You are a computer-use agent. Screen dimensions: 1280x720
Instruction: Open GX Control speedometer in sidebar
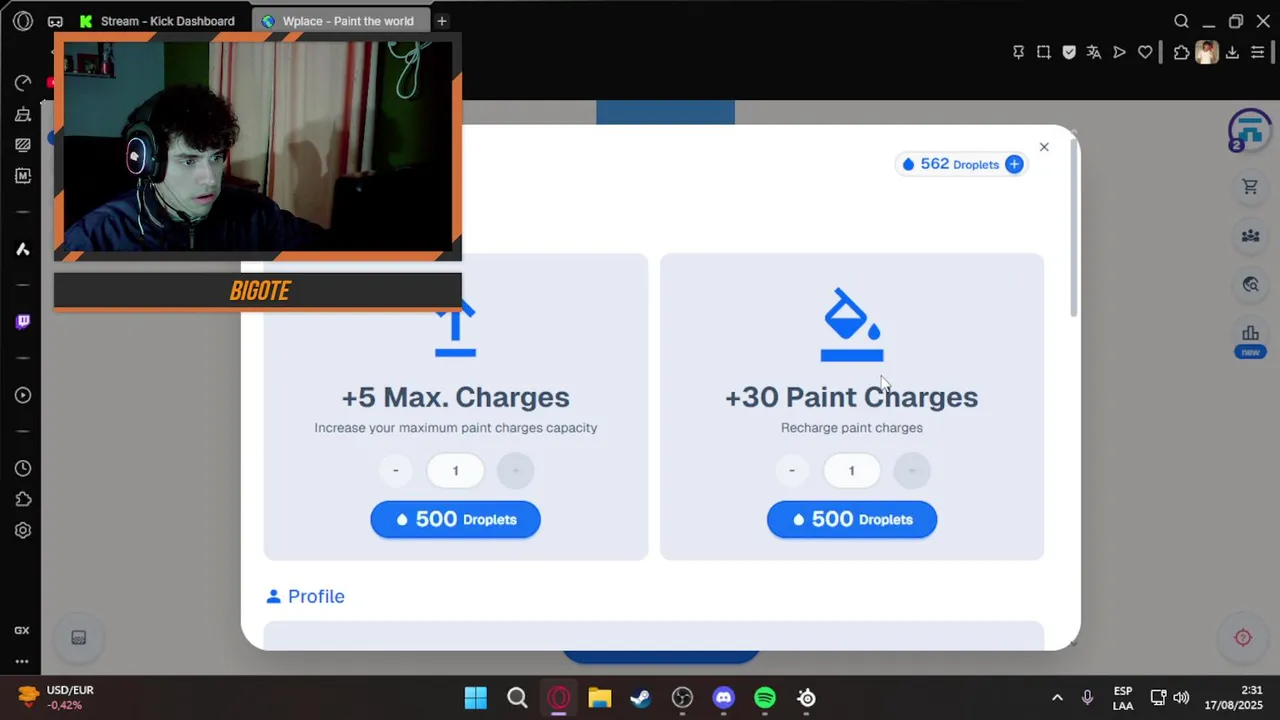(x=23, y=83)
